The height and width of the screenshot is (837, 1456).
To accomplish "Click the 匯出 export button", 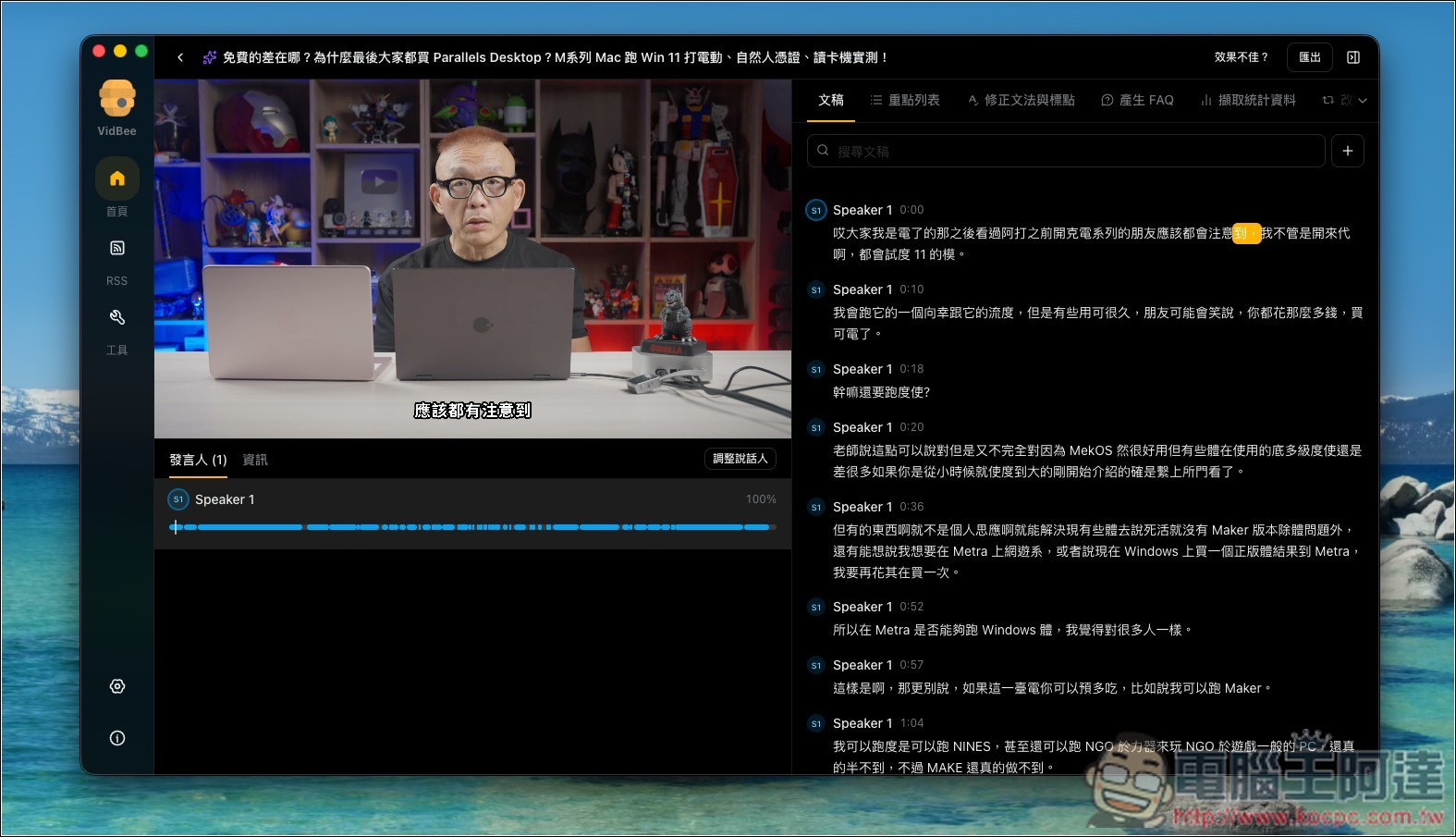I will tap(1310, 57).
